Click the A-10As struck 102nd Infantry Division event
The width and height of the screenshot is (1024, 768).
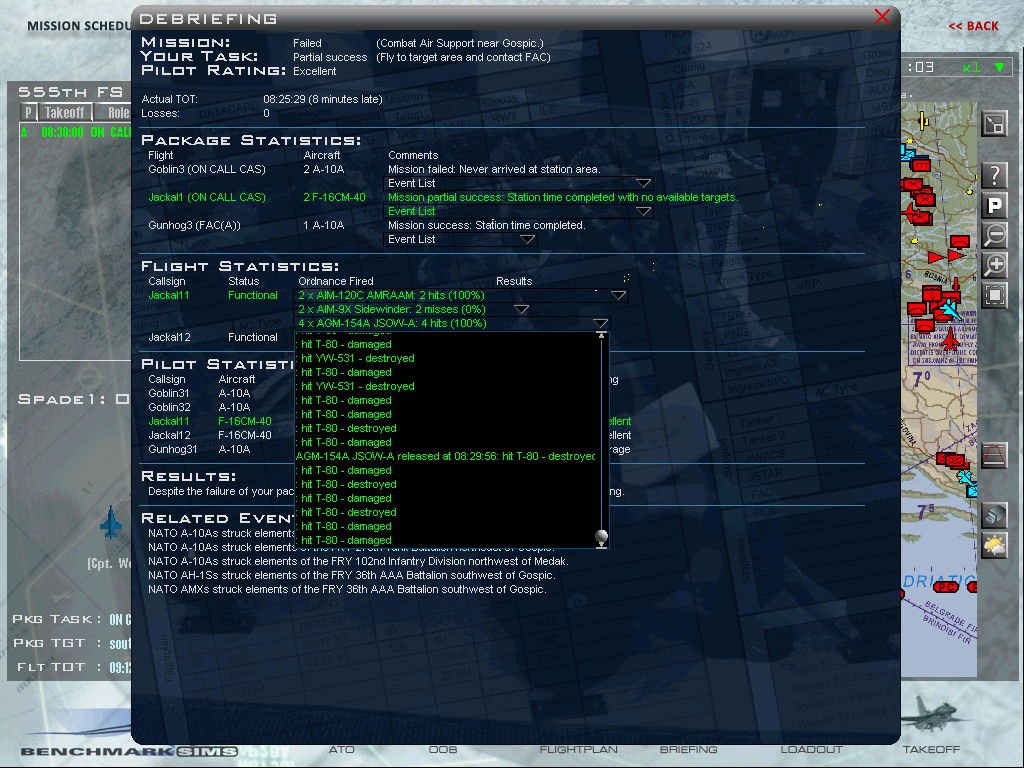coord(358,562)
